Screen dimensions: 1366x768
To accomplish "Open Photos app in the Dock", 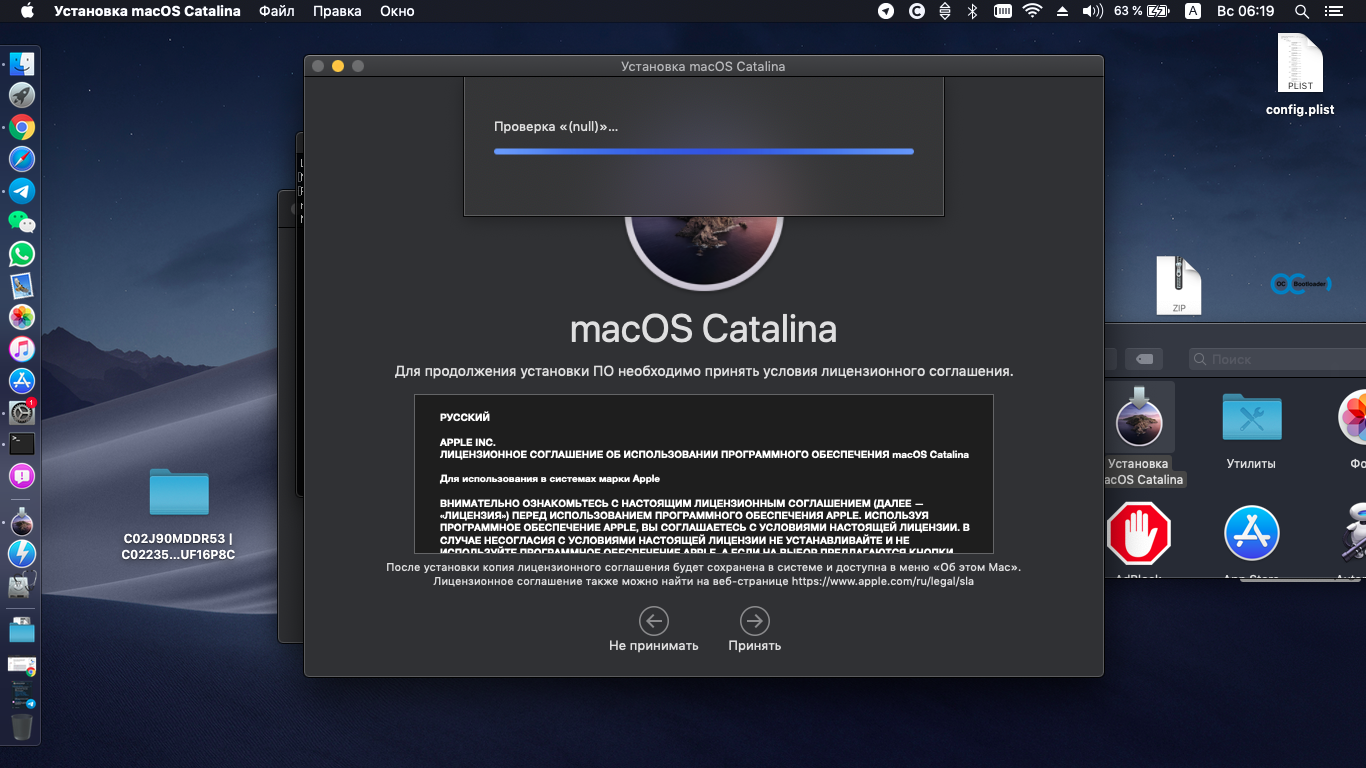I will (22, 317).
